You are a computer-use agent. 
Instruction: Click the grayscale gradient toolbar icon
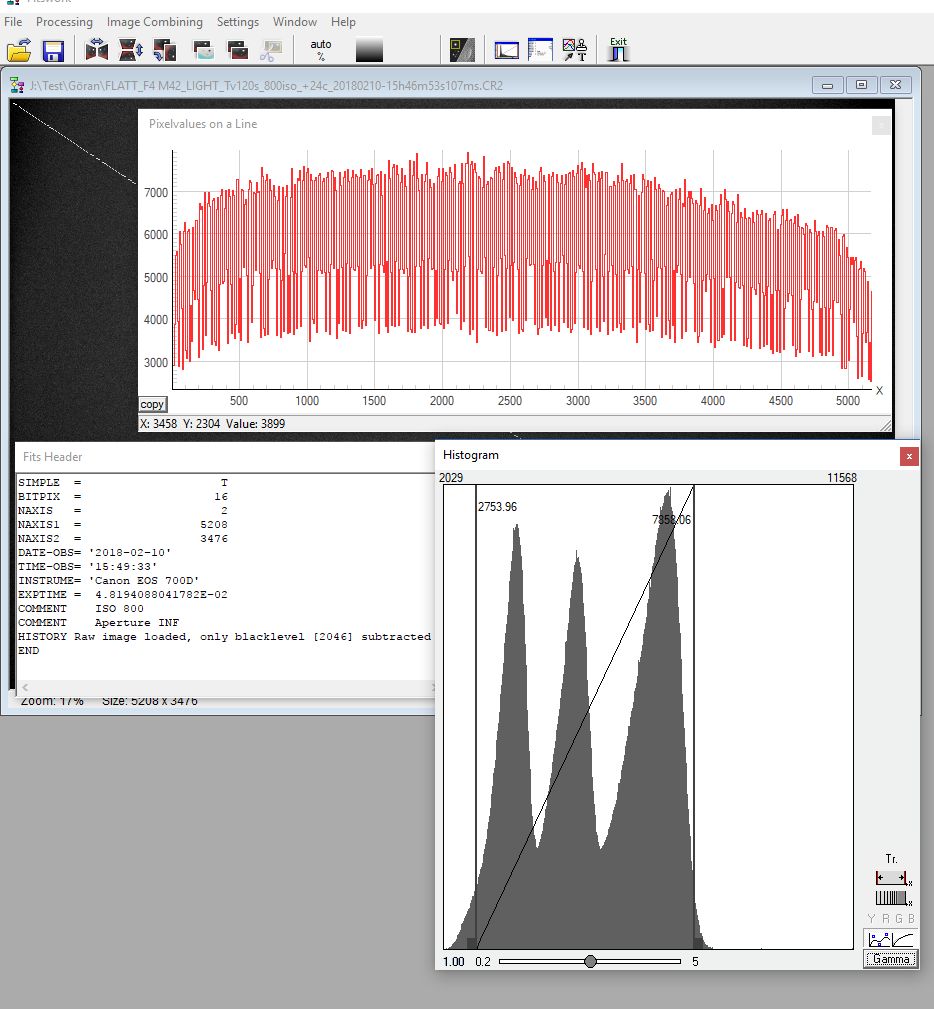(x=369, y=50)
